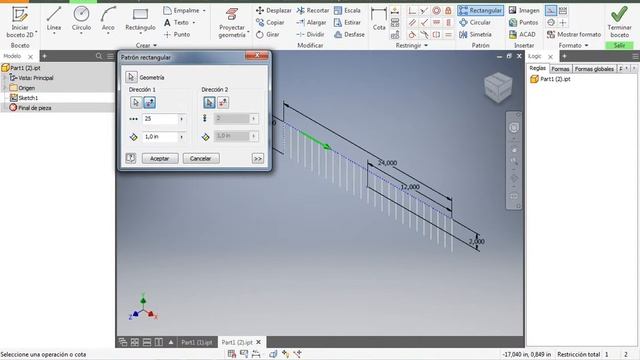
Task: Open help in Patrón rectangular dialog
Action: (131, 158)
